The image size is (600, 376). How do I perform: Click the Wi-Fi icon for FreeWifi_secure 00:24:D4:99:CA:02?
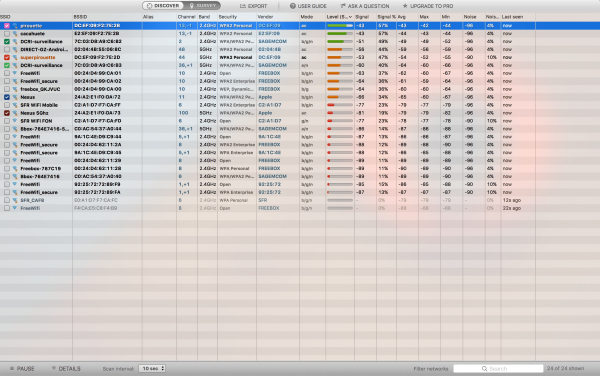point(15,81)
